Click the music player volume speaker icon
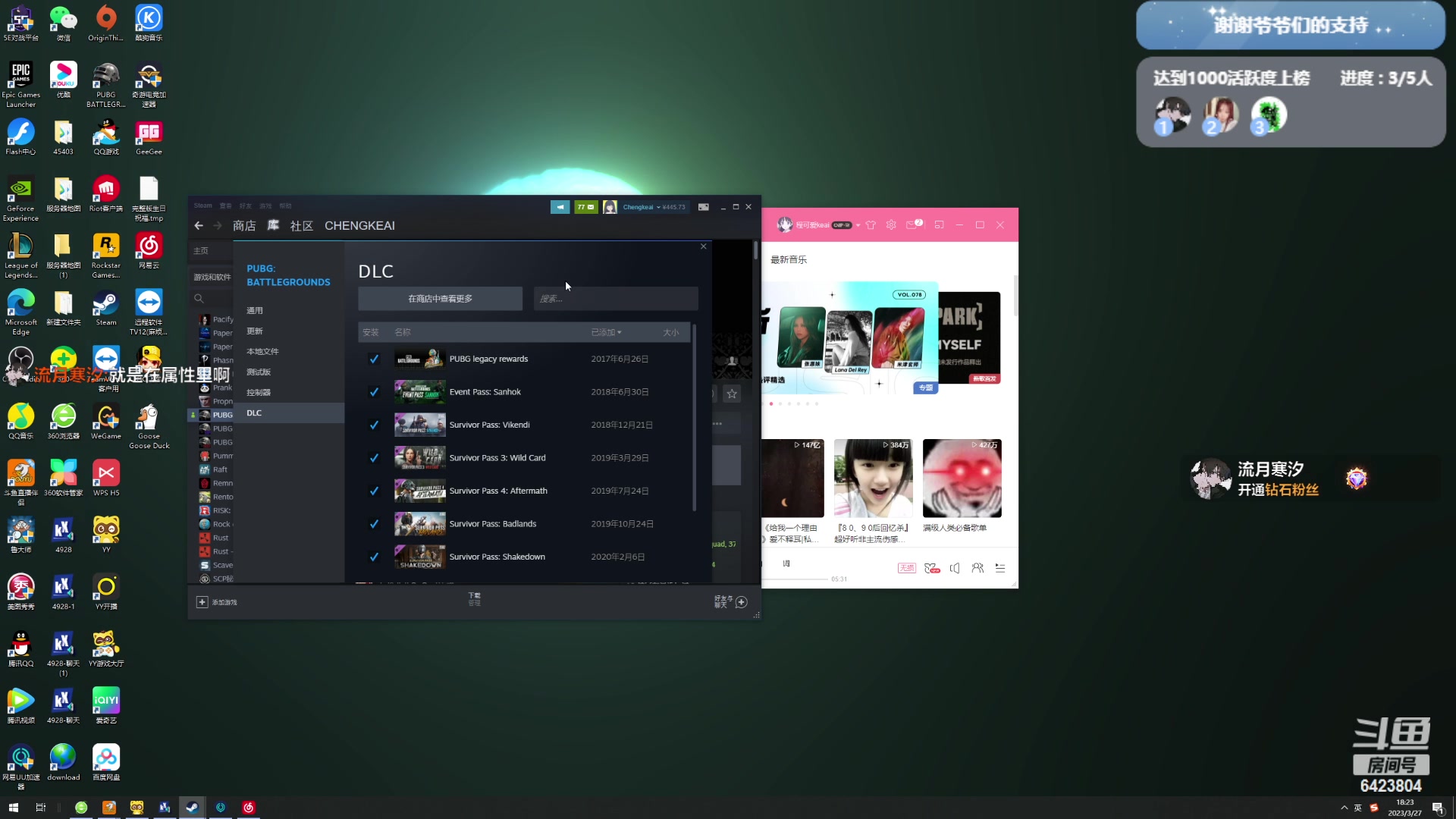This screenshot has width=1456, height=819. pyautogui.click(x=955, y=568)
